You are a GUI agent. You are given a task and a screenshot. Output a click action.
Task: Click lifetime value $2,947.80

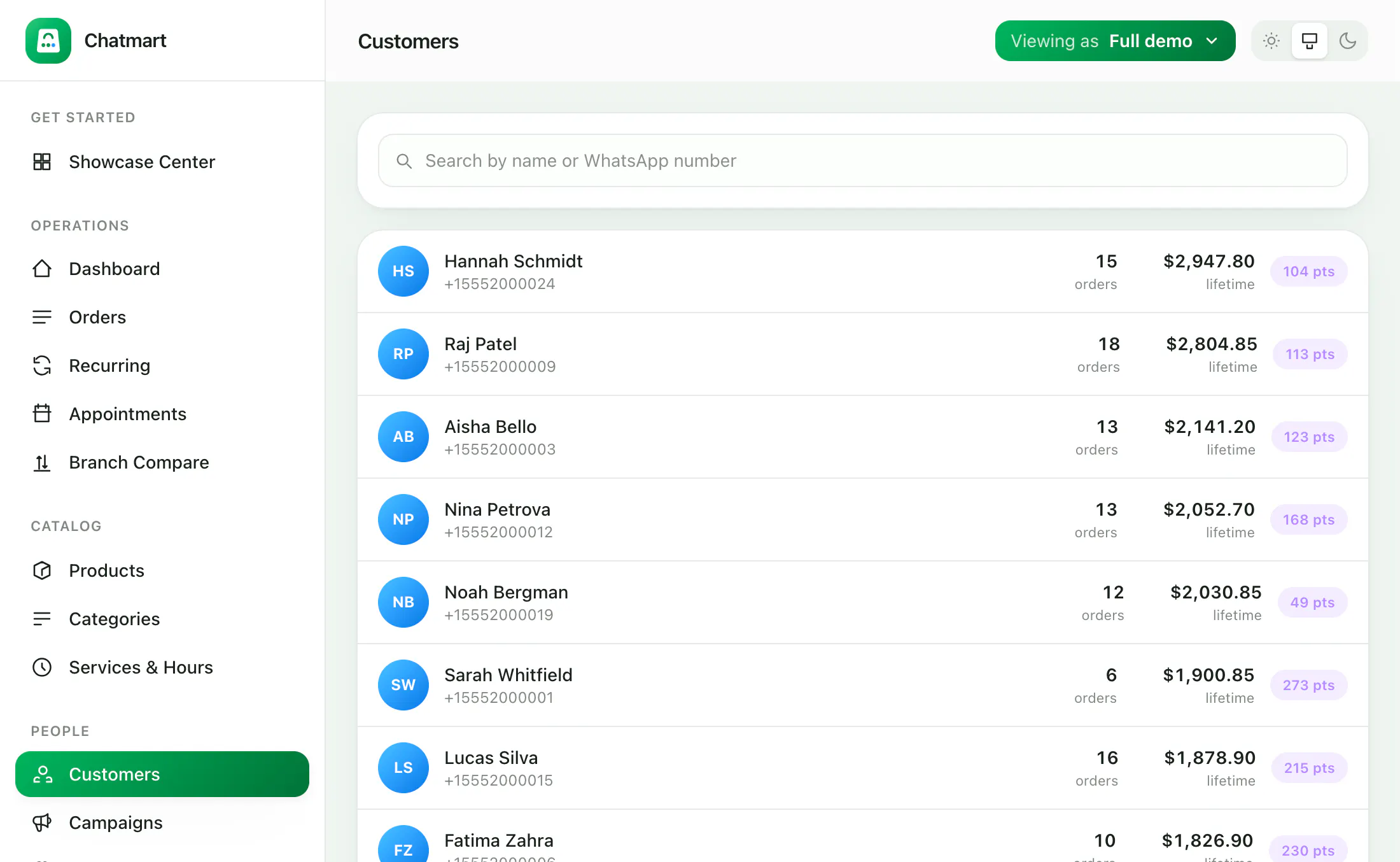click(1209, 261)
